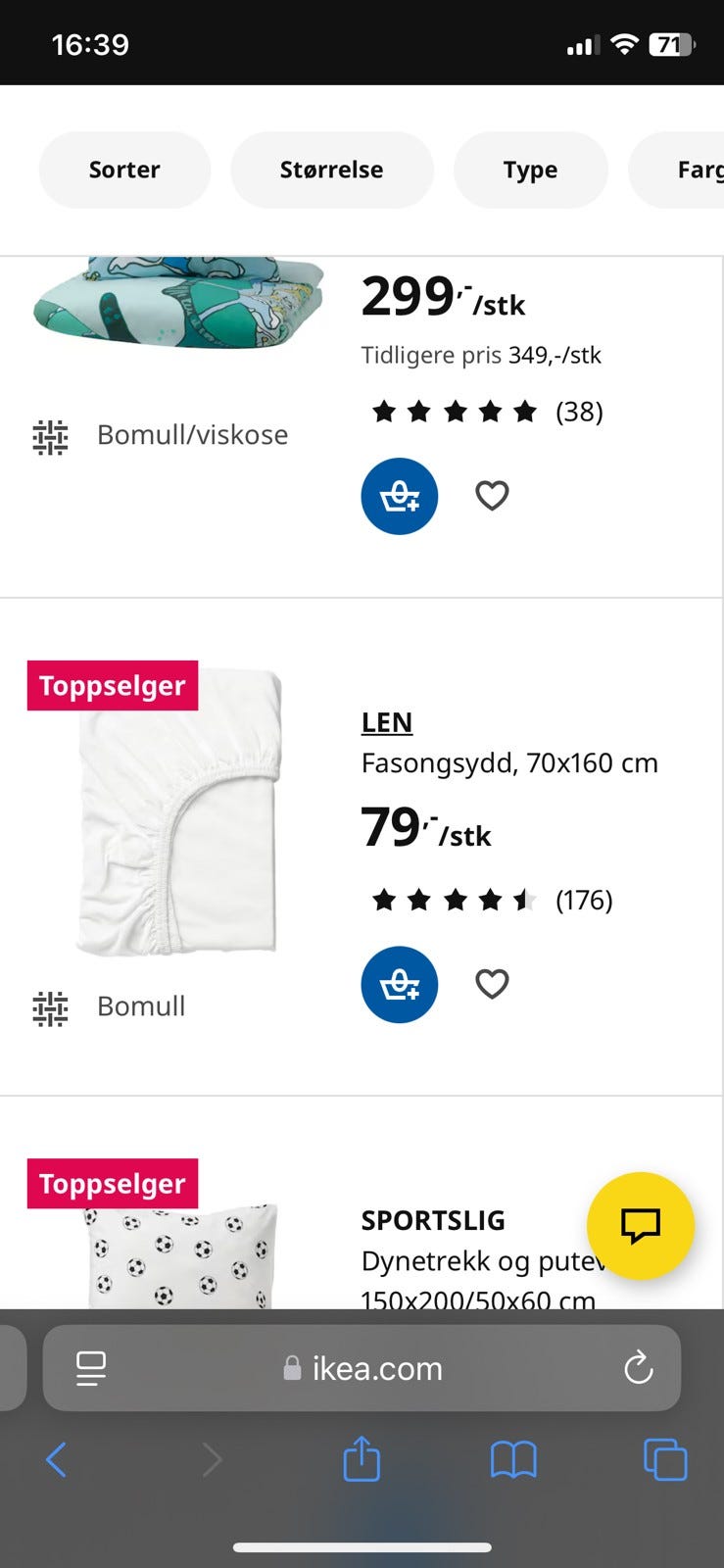Open the Safari page menu icon
This screenshot has width=724, height=1568.
coord(91,1368)
